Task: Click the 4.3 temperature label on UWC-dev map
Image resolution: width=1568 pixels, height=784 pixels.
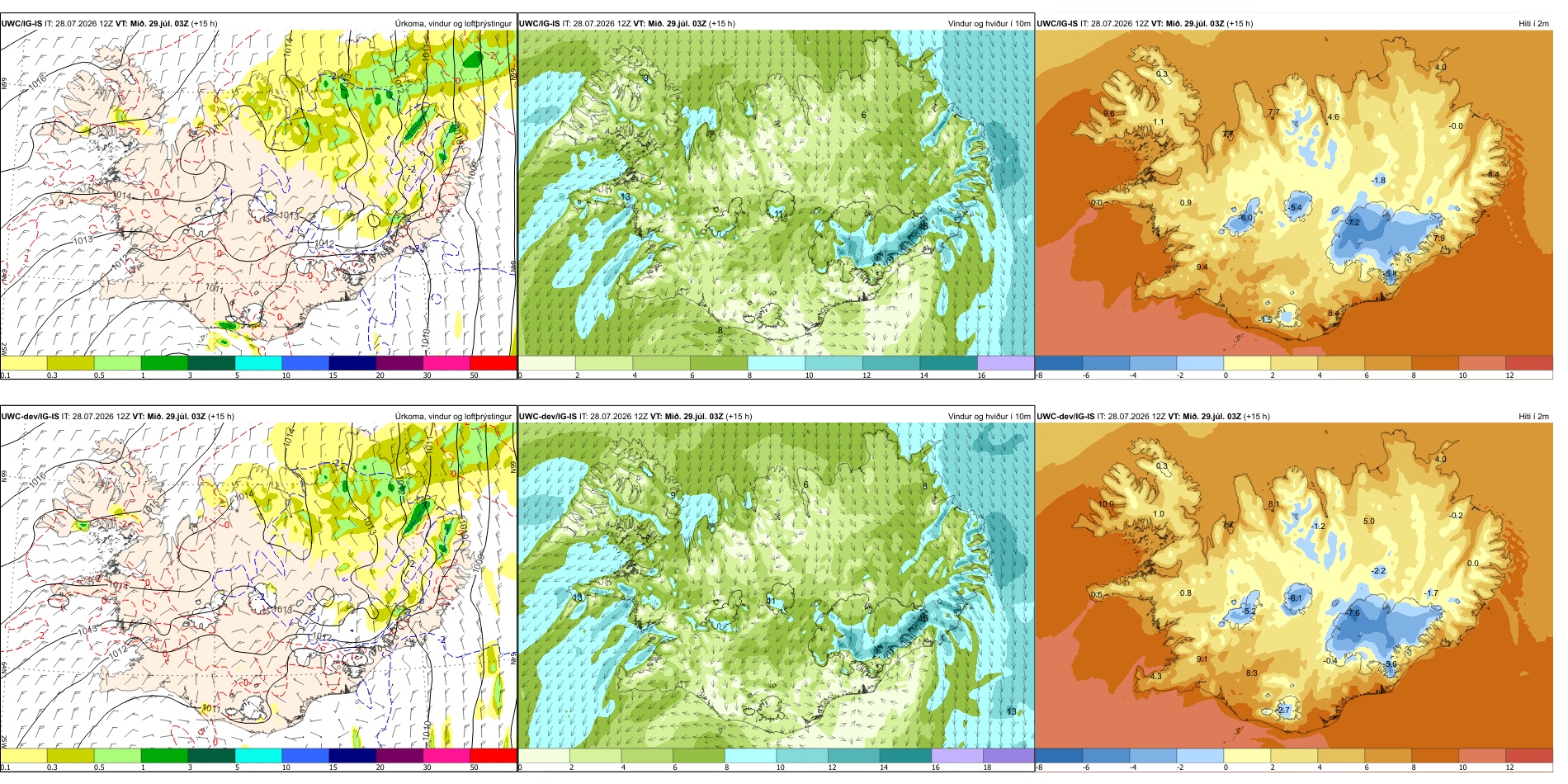Action: pos(1156,677)
